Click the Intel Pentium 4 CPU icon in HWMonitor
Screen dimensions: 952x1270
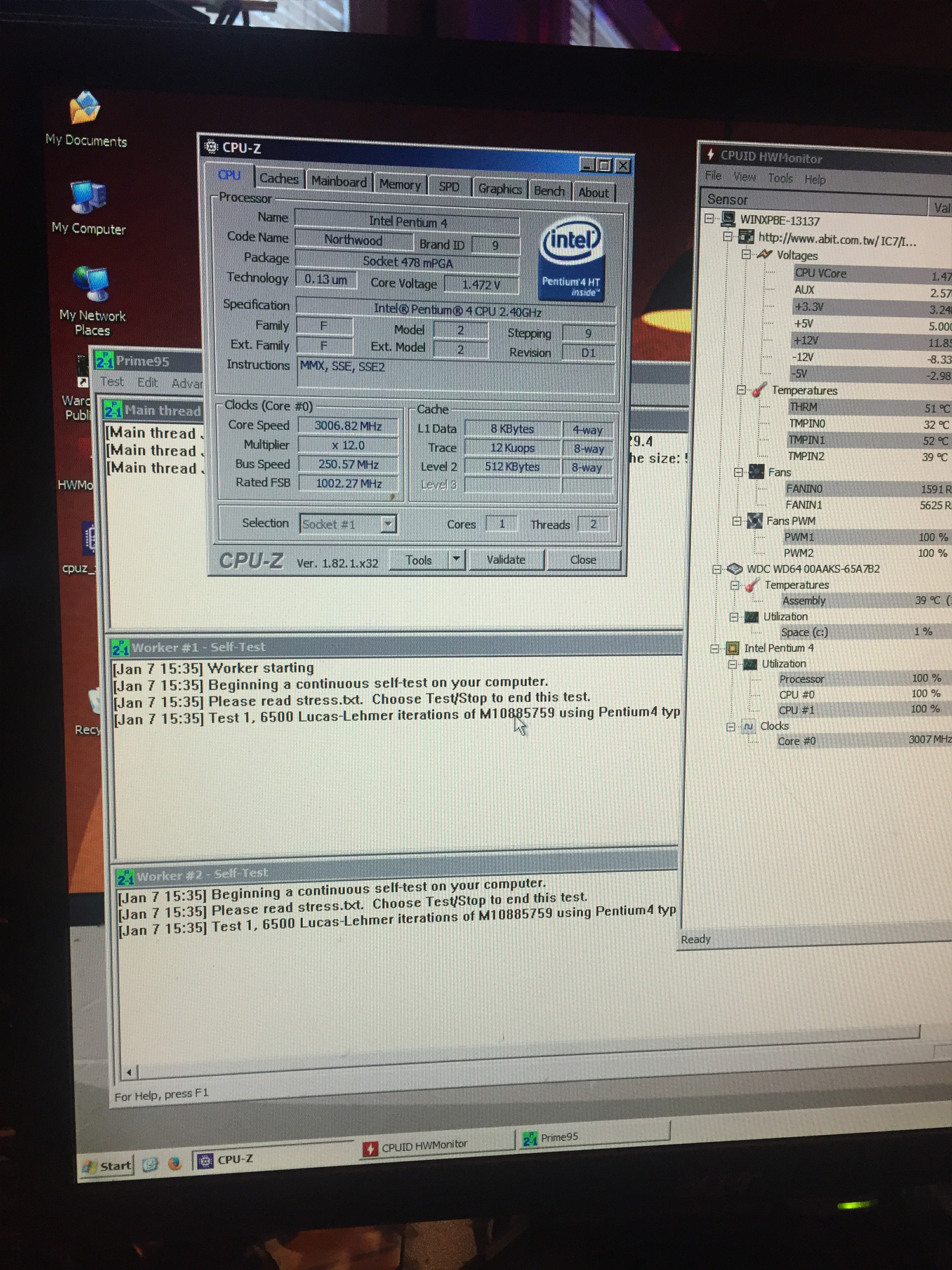732,648
